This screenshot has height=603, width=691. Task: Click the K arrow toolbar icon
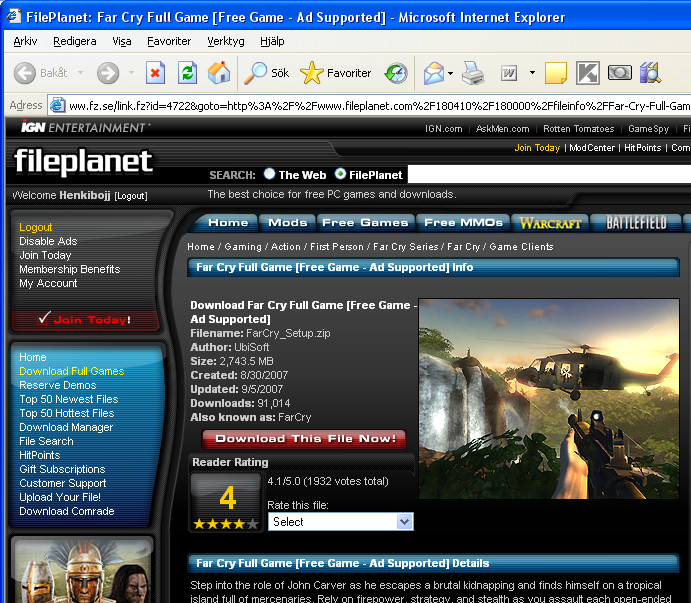click(x=587, y=73)
